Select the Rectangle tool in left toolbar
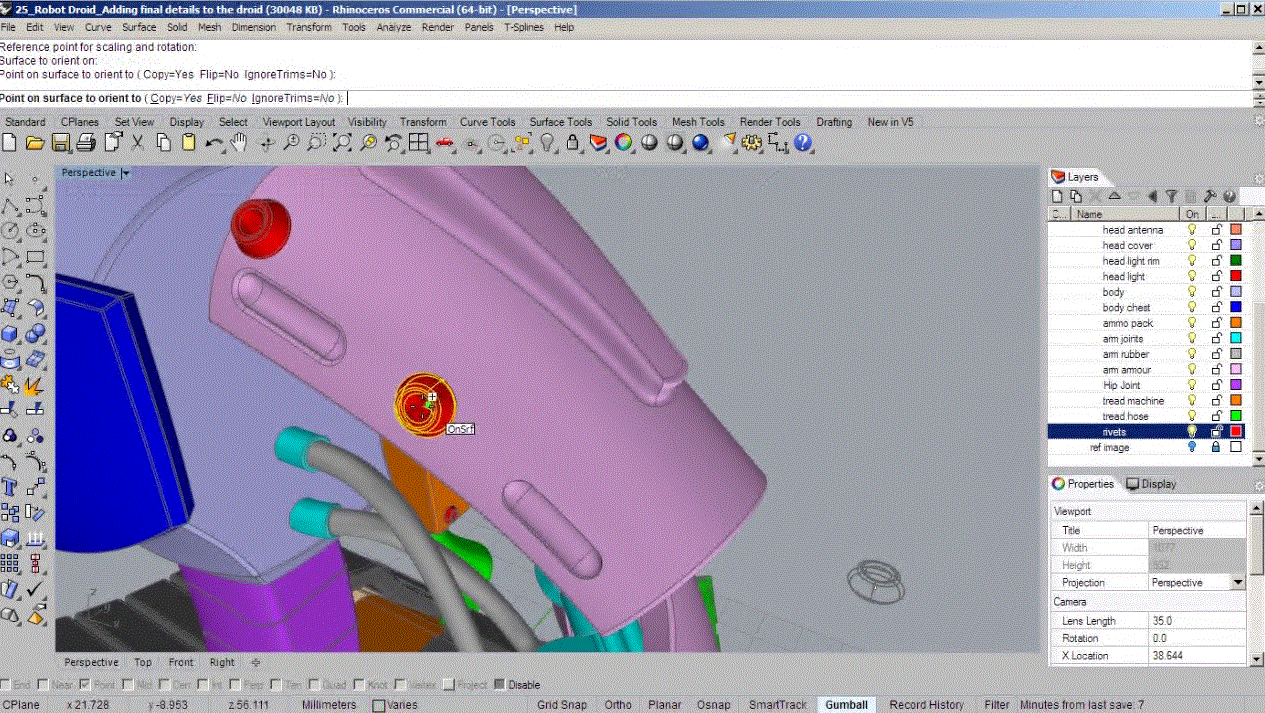1265x713 pixels. 35,257
